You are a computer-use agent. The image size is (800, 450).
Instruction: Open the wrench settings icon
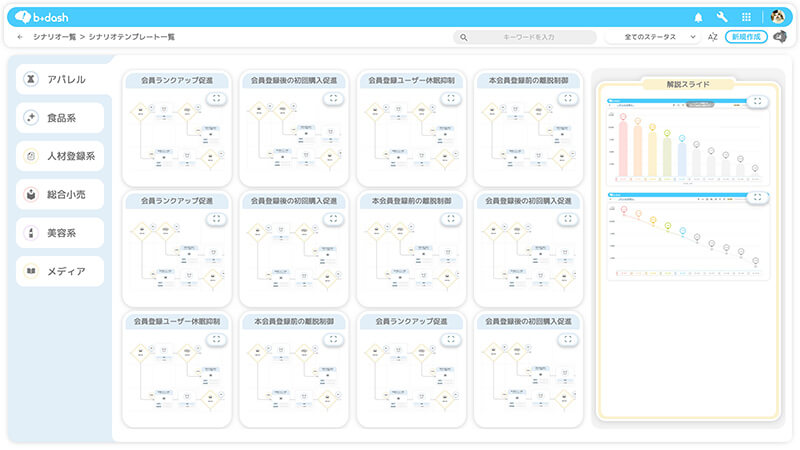(x=722, y=17)
